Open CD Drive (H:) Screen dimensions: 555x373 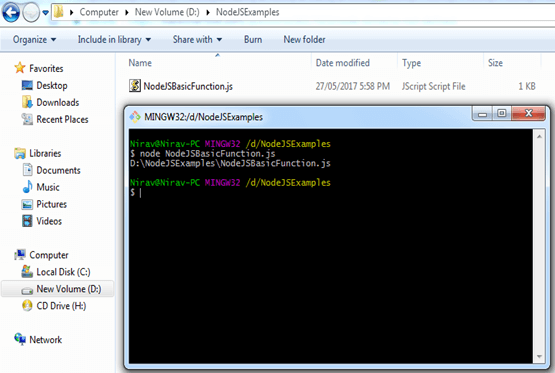point(61,306)
